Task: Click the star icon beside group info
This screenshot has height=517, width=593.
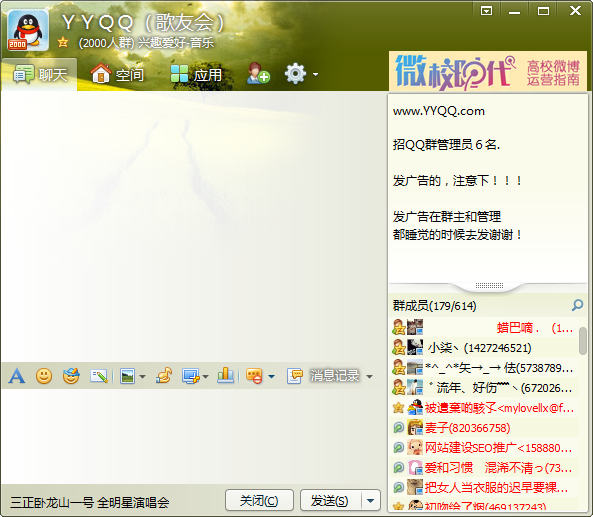Action: [63, 42]
